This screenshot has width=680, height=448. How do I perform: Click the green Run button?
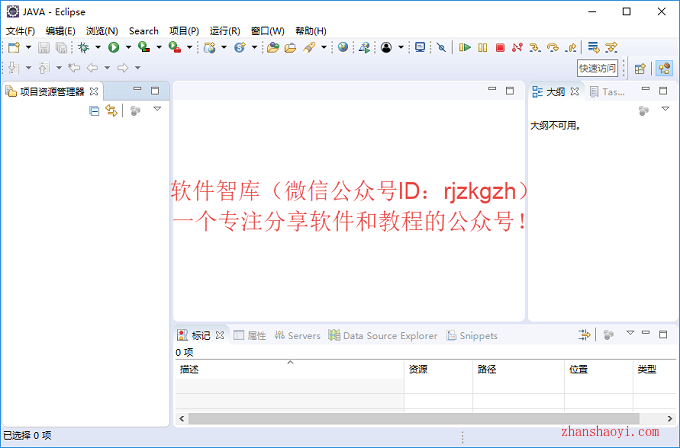114,47
